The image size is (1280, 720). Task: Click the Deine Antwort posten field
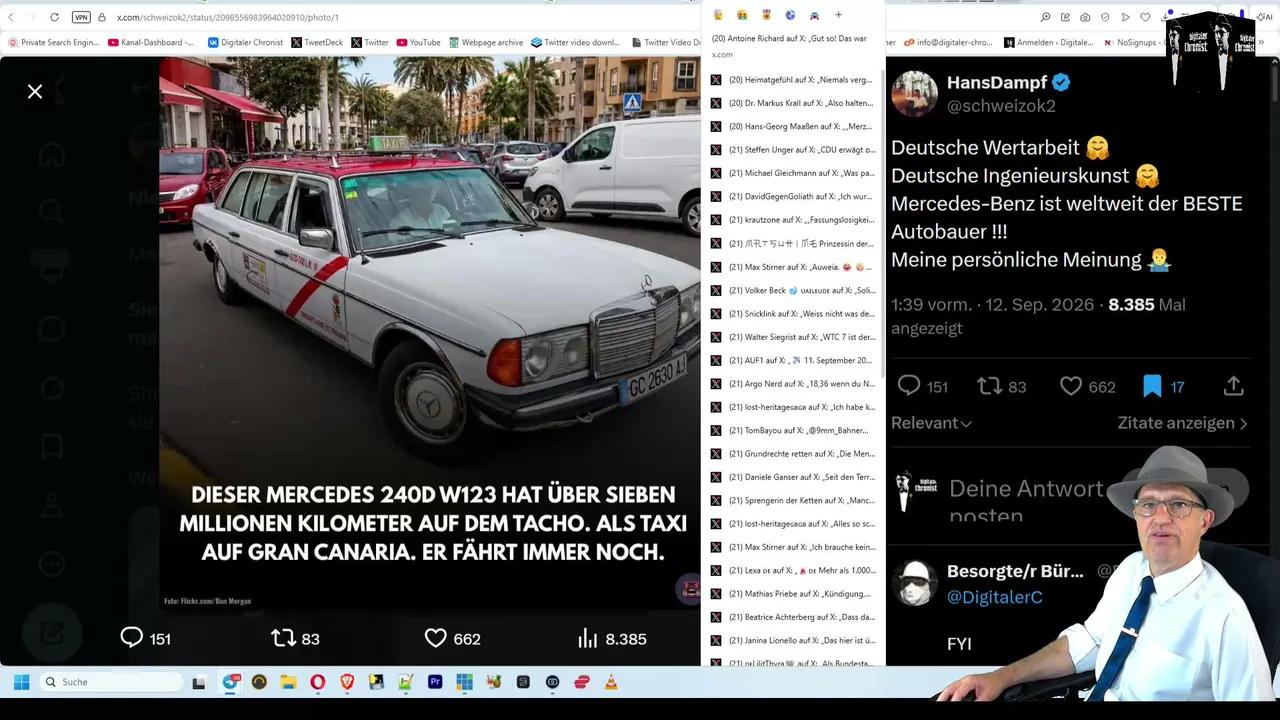(1025, 501)
